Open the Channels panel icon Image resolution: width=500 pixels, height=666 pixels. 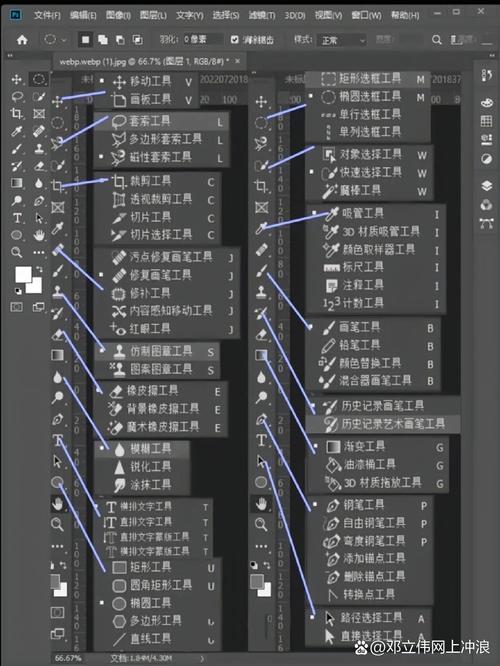[x=486, y=205]
